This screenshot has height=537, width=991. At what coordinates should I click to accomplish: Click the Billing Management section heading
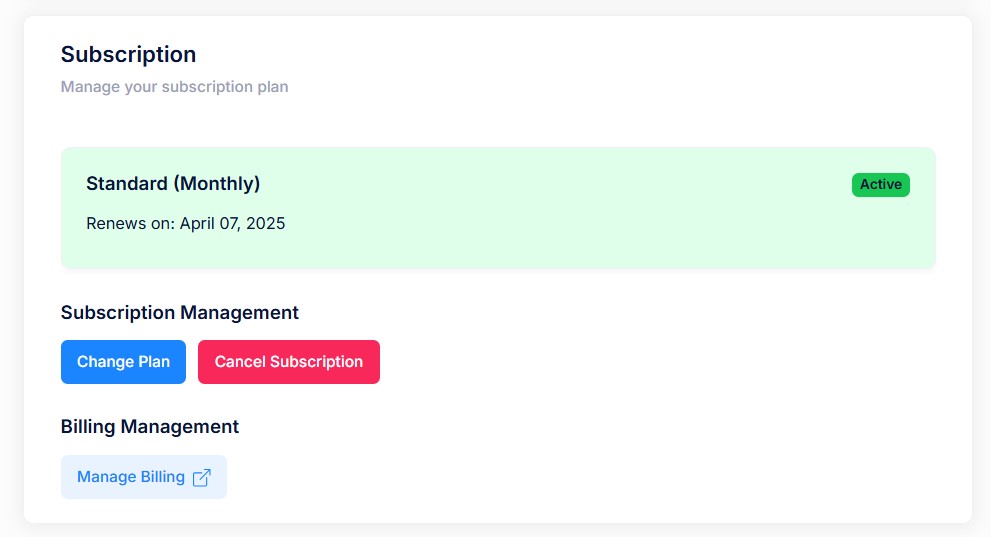click(150, 426)
